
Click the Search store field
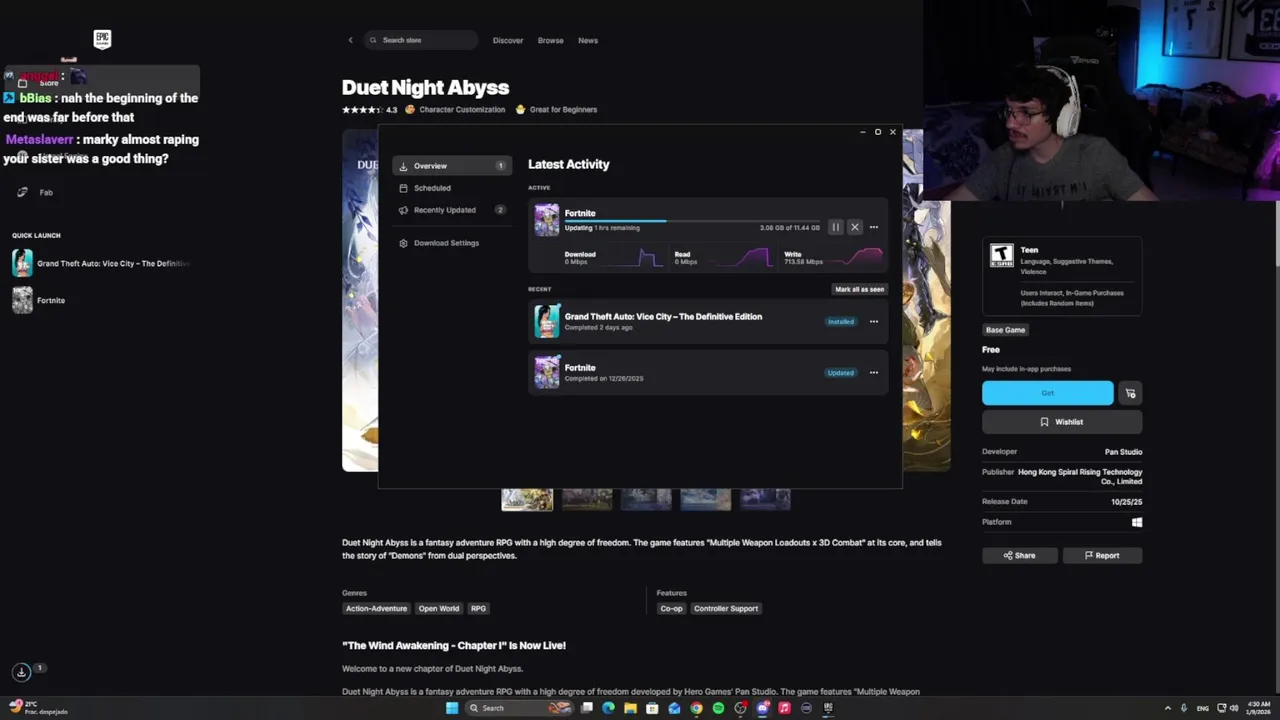(421, 40)
